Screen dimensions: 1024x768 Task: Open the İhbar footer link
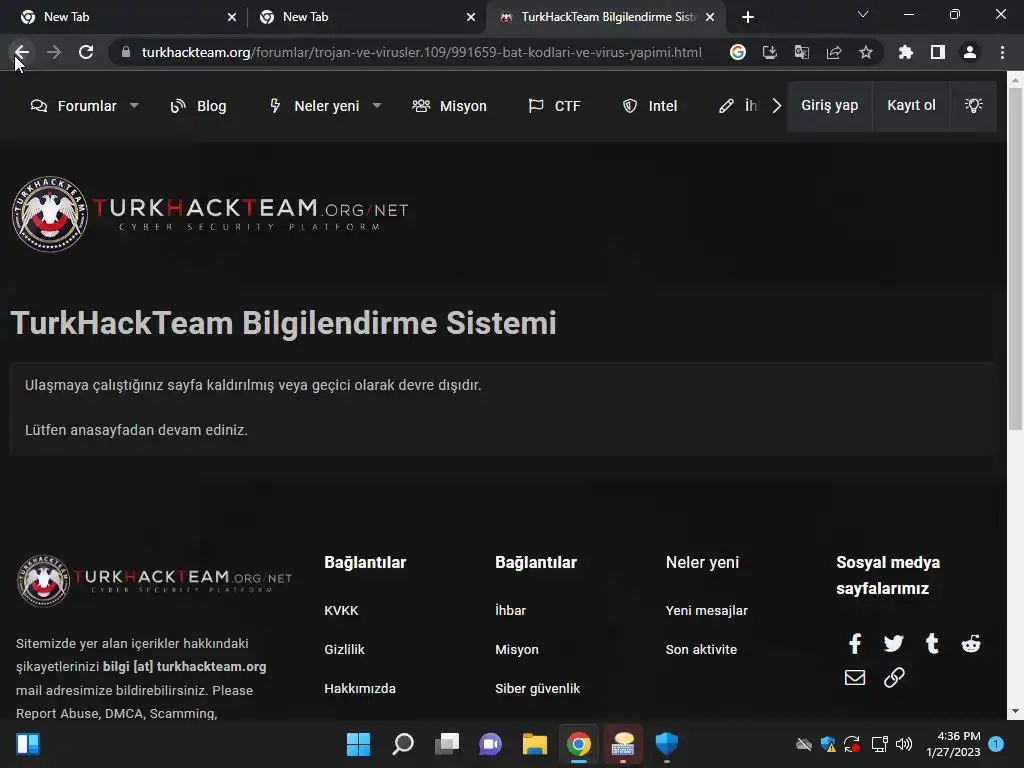coord(510,611)
